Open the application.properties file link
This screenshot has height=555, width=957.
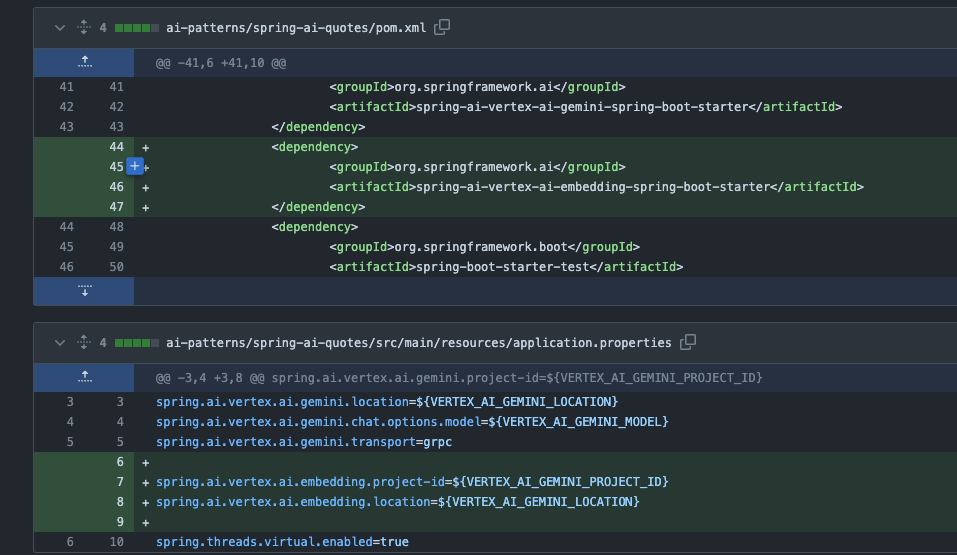point(419,343)
